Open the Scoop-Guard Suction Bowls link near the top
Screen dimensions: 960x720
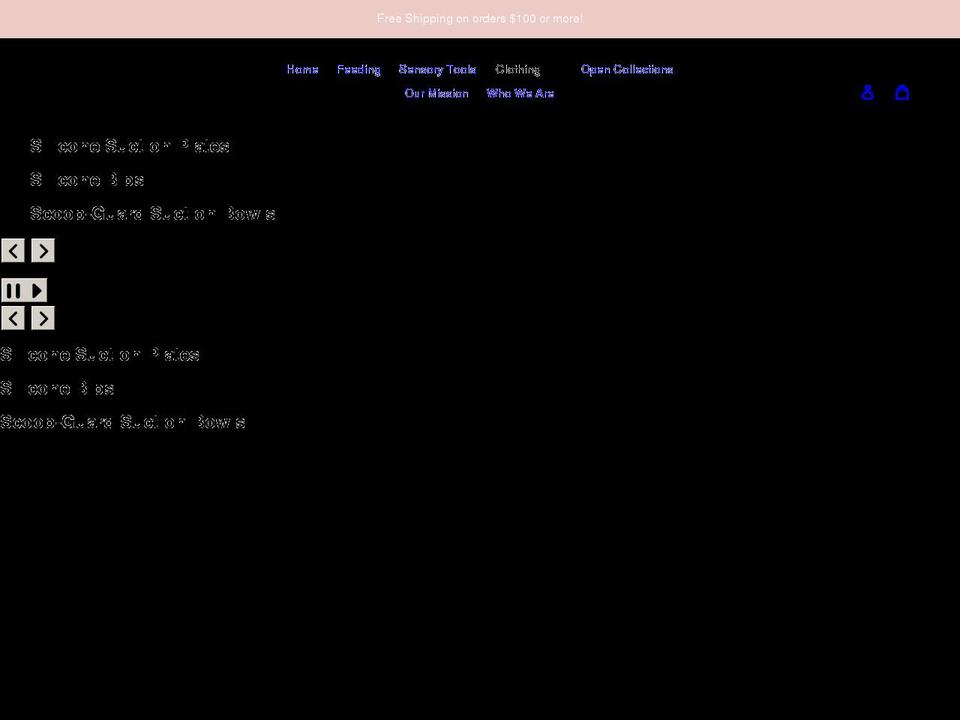coord(153,213)
